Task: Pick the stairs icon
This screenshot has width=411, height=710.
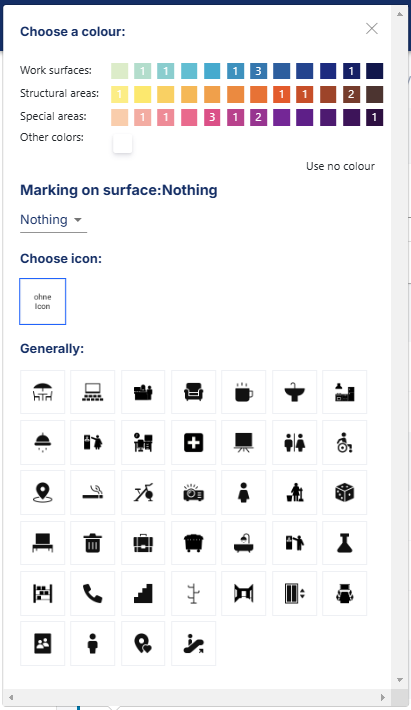Action: coord(143,594)
